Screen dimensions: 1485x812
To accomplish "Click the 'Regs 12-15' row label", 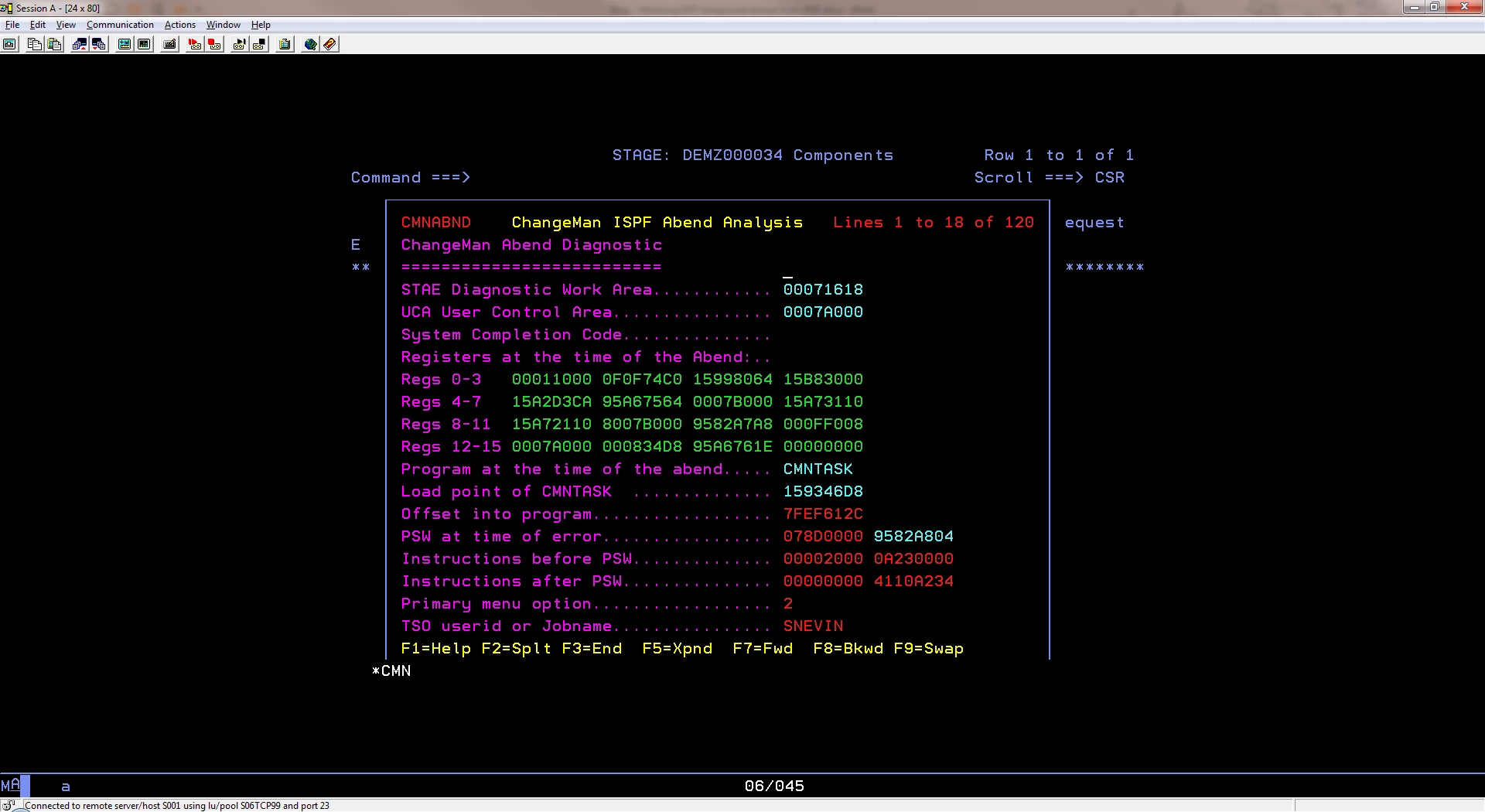I will (x=451, y=447).
